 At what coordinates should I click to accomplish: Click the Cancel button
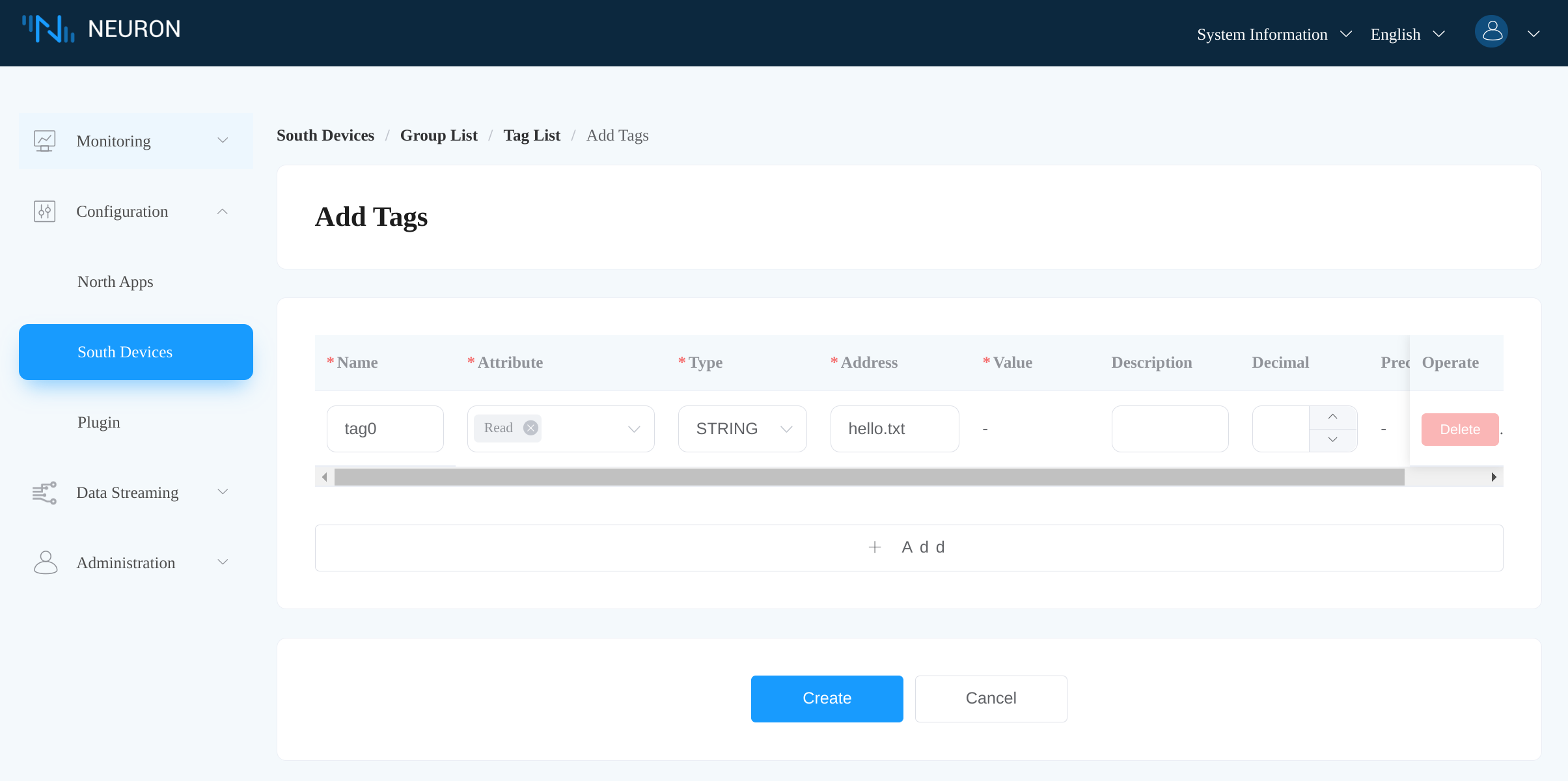[990, 698]
